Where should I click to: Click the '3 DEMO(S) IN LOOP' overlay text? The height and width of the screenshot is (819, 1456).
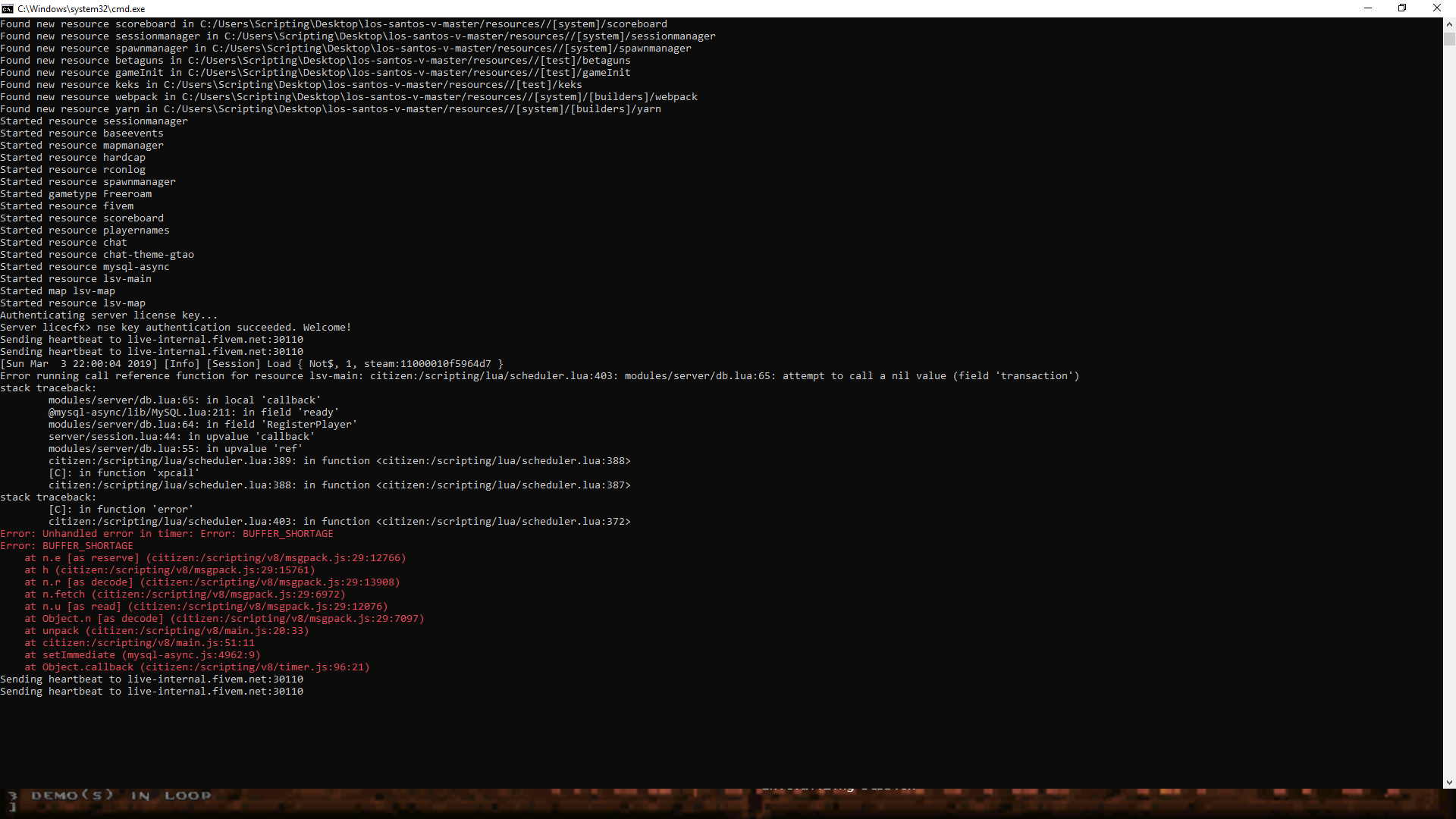106,795
